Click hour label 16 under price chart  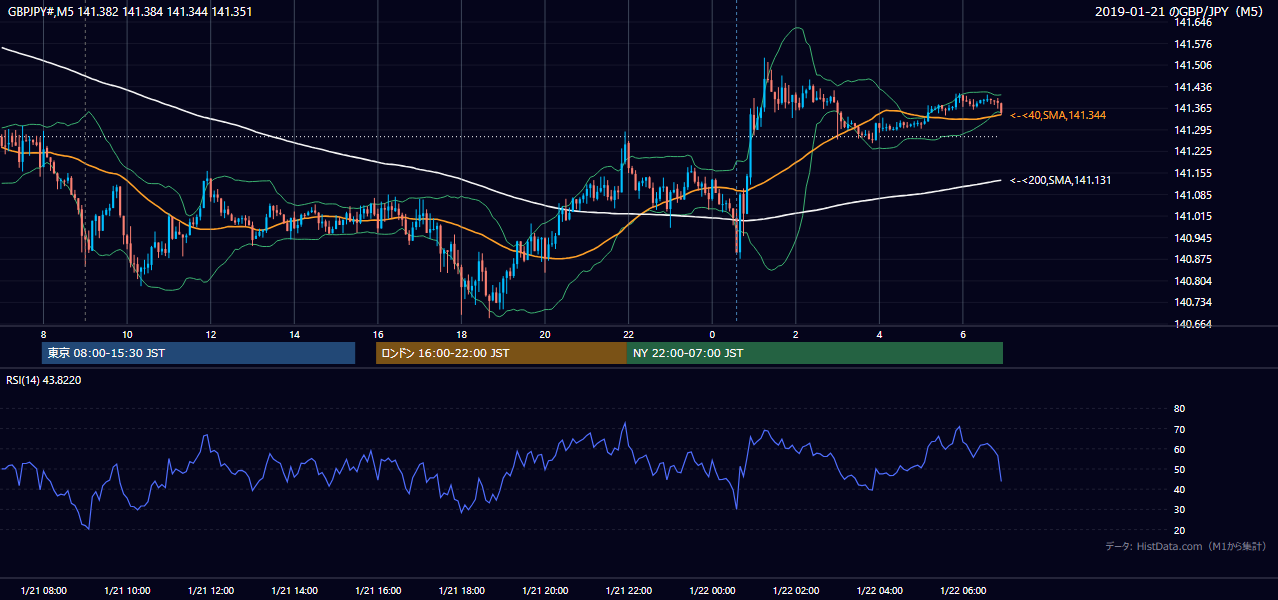(x=378, y=334)
